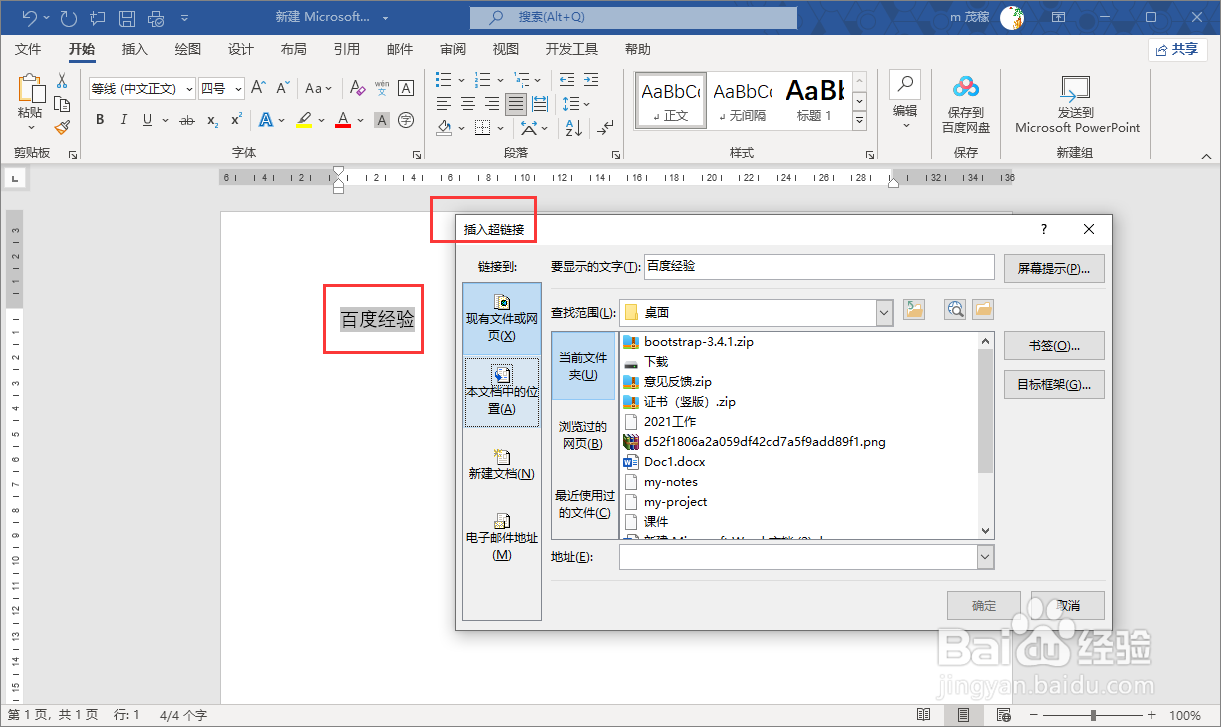Toggle italic formatting
Image resolution: width=1221 pixels, height=727 pixels.
(x=124, y=120)
